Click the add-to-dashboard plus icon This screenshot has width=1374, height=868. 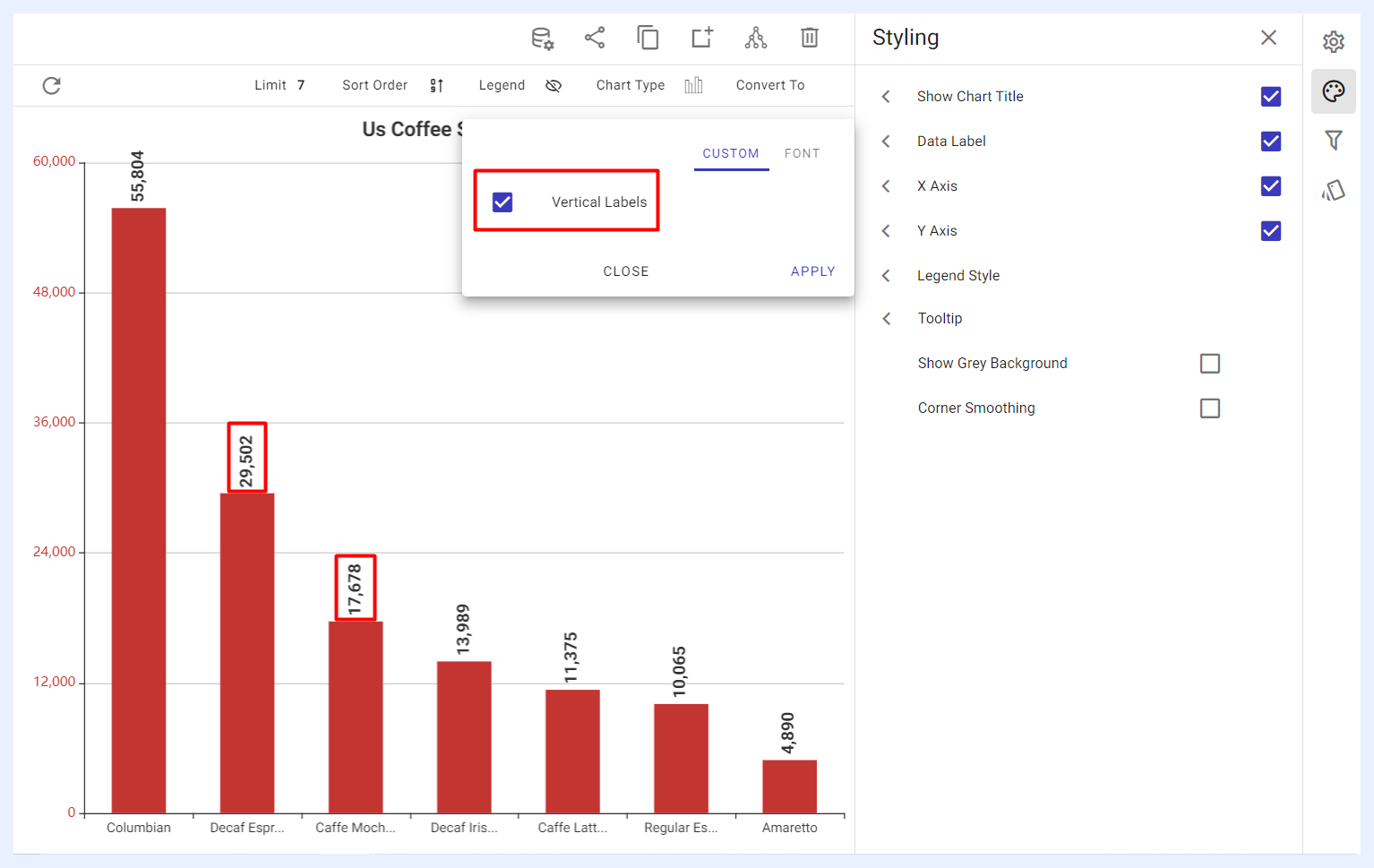click(x=702, y=38)
